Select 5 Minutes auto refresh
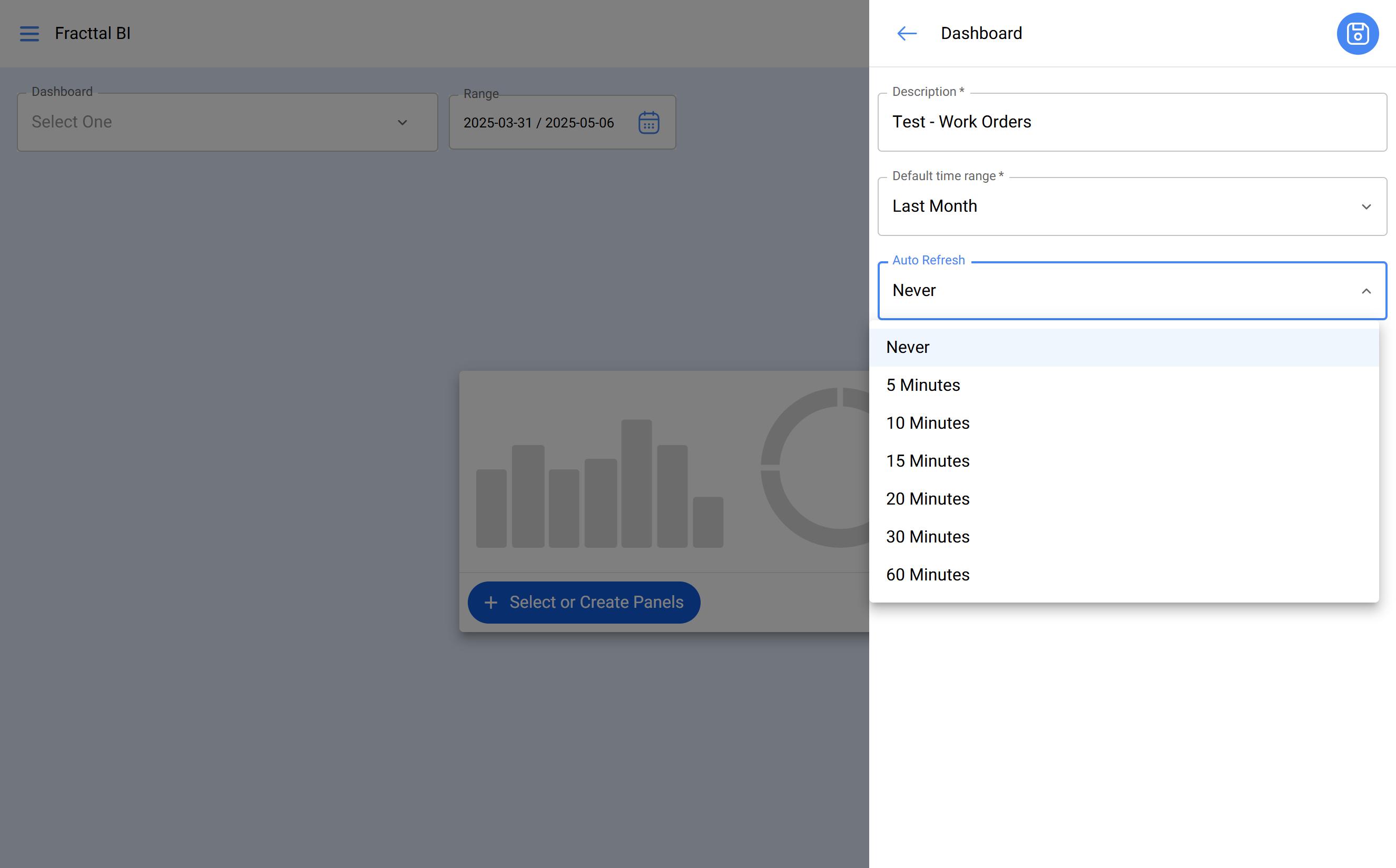 tap(1124, 385)
